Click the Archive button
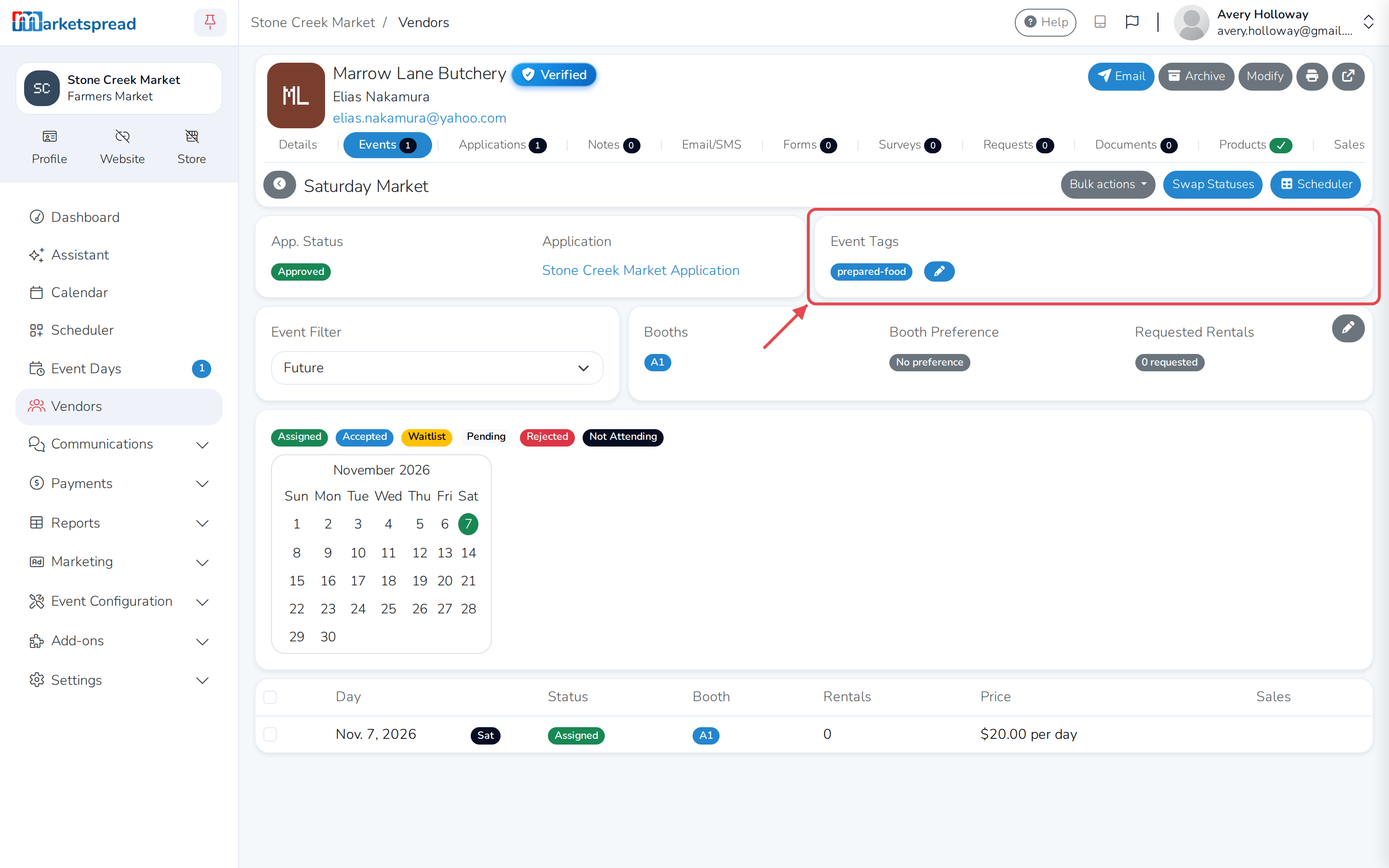 click(x=1196, y=76)
